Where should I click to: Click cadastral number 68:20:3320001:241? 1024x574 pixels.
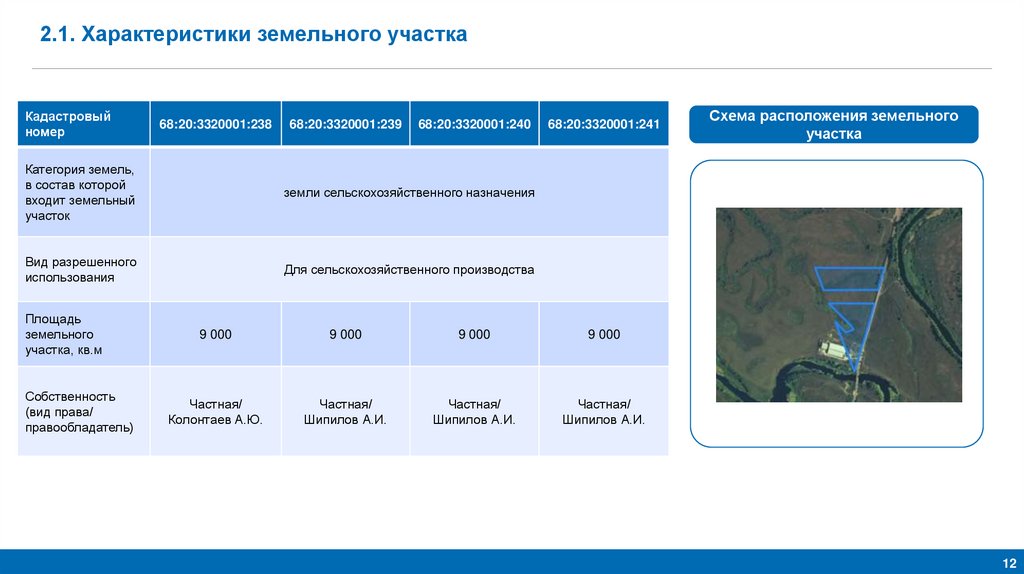[604, 123]
